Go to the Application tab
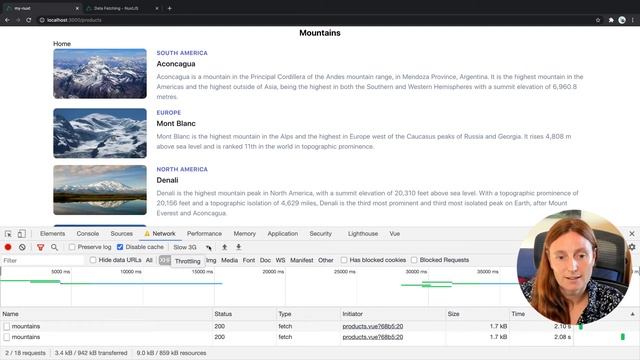640x360 pixels. [x=283, y=233]
